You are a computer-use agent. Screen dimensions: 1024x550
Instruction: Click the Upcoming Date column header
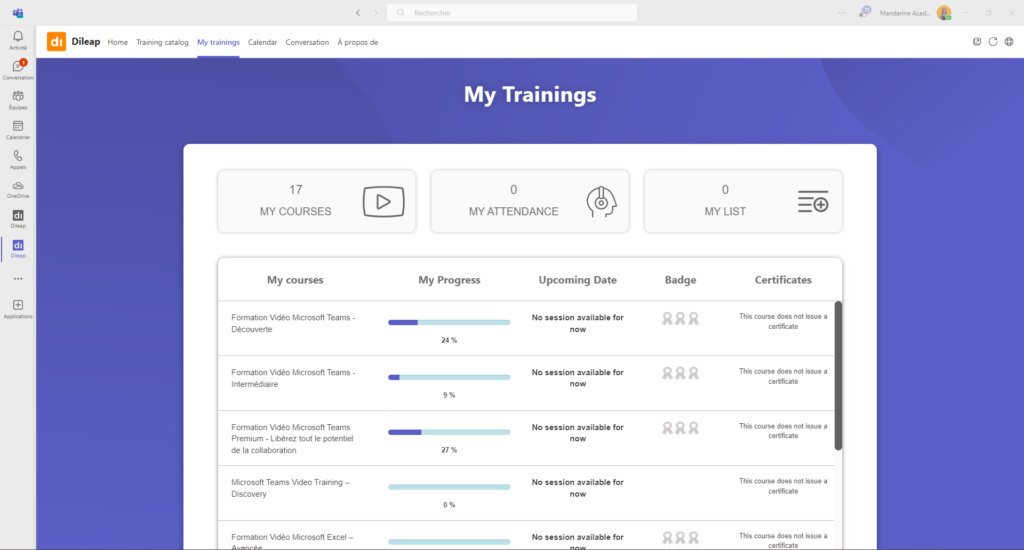point(577,280)
